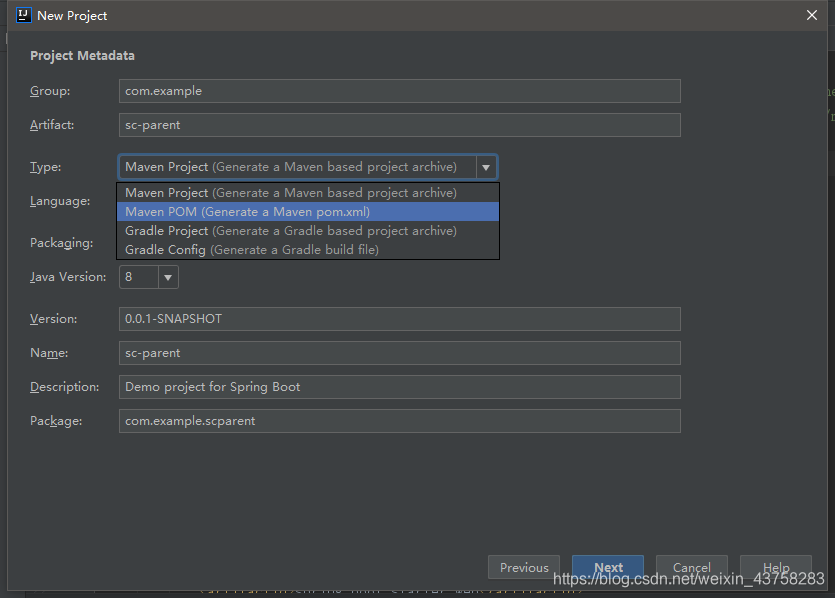The image size is (835, 598).
Task: Click the Help button
Action: coord(776,568)
